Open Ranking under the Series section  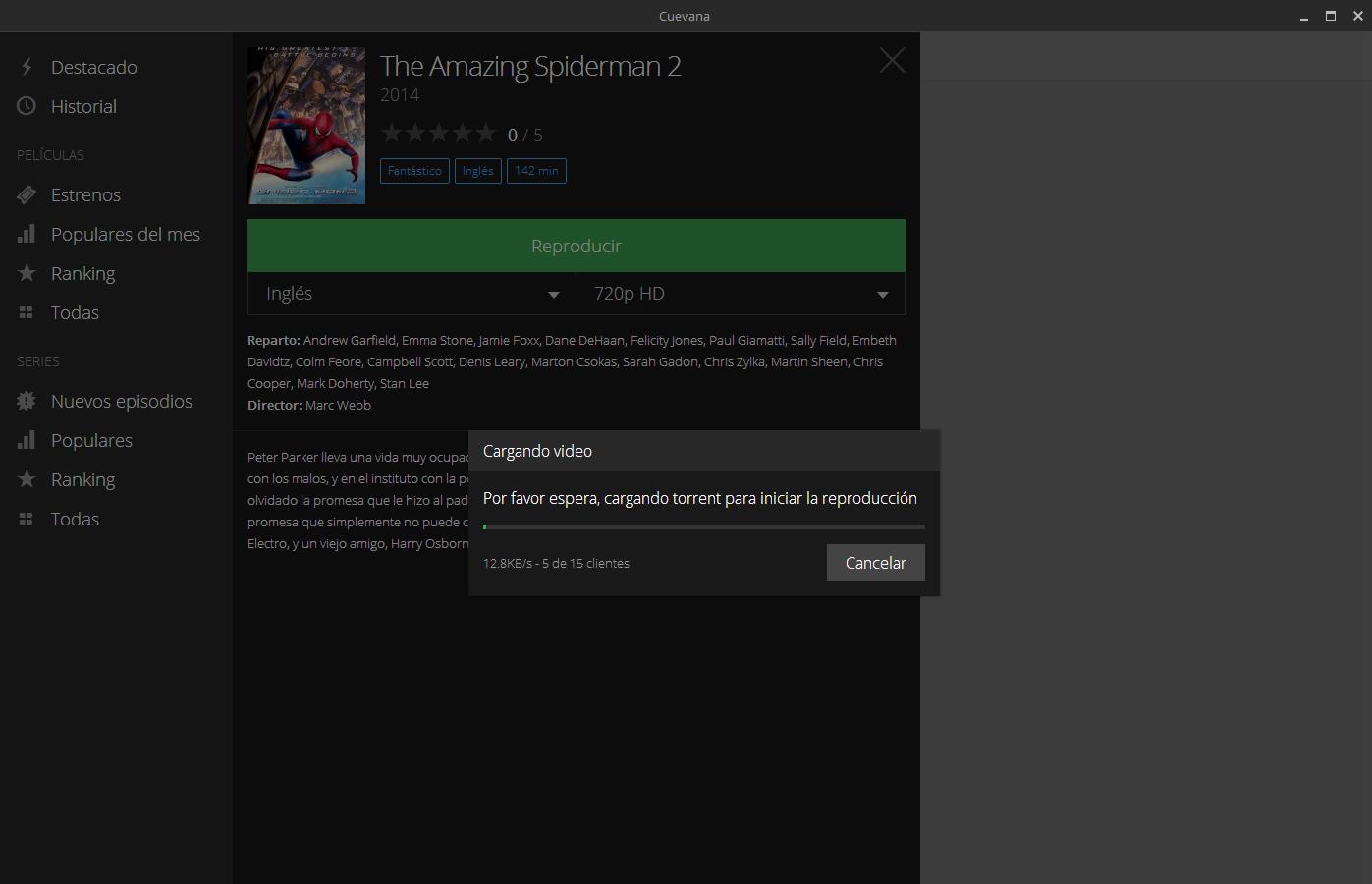coord(82,479)
